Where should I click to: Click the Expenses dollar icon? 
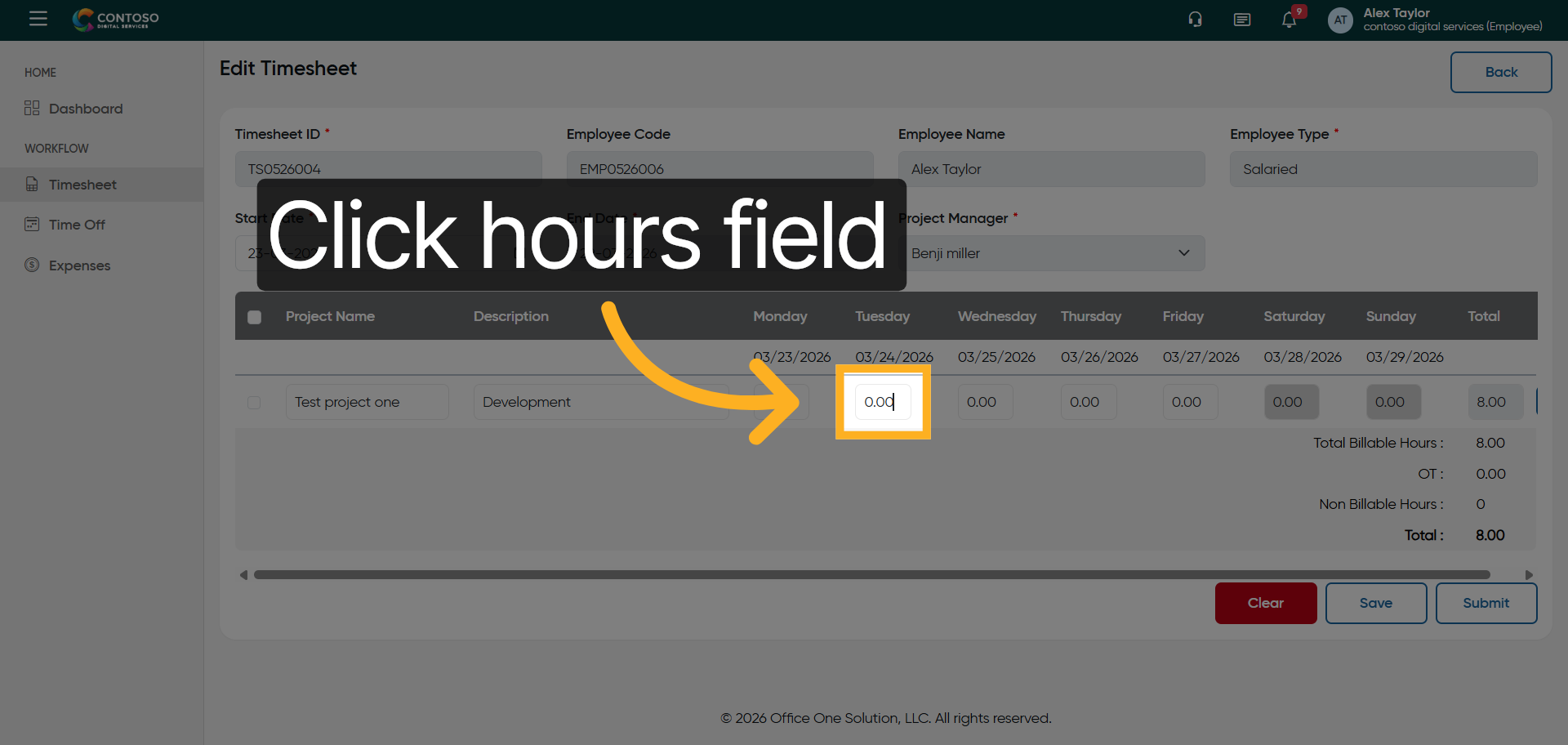[32, 265]
